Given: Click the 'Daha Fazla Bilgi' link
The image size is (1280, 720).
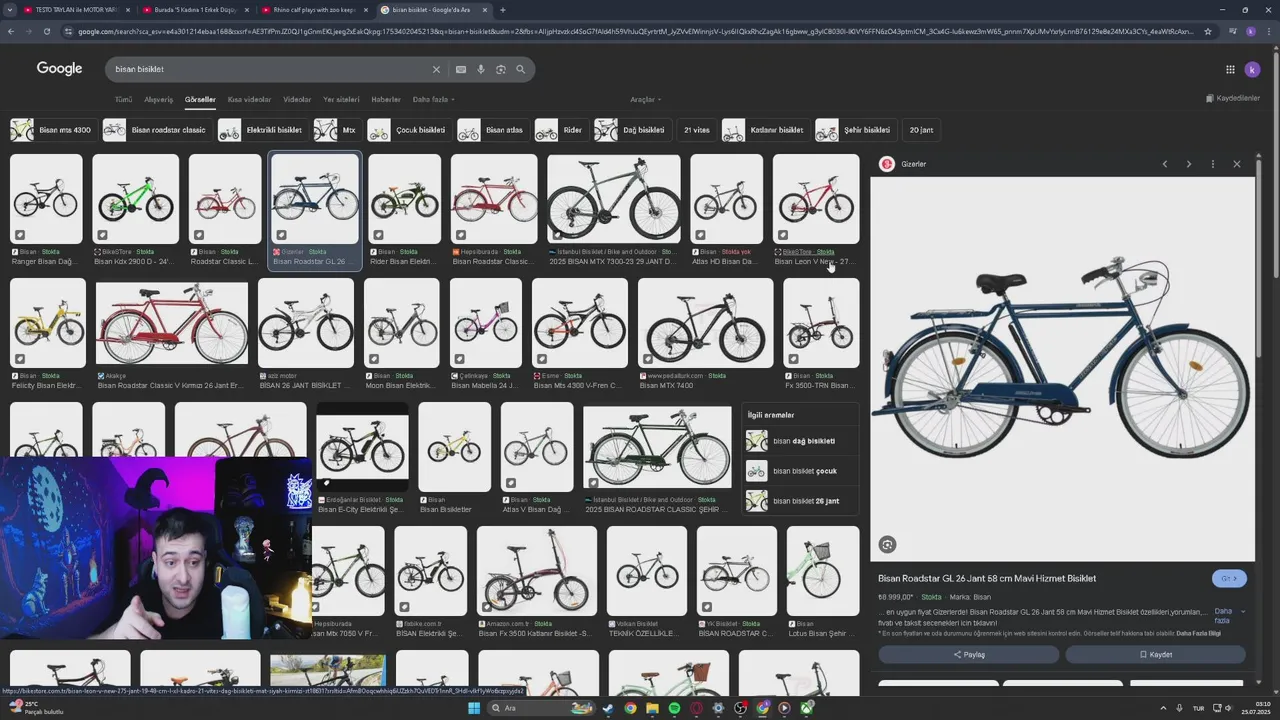Looking at the screenshot, I should pyautogui.click(x=1198, y=633).
